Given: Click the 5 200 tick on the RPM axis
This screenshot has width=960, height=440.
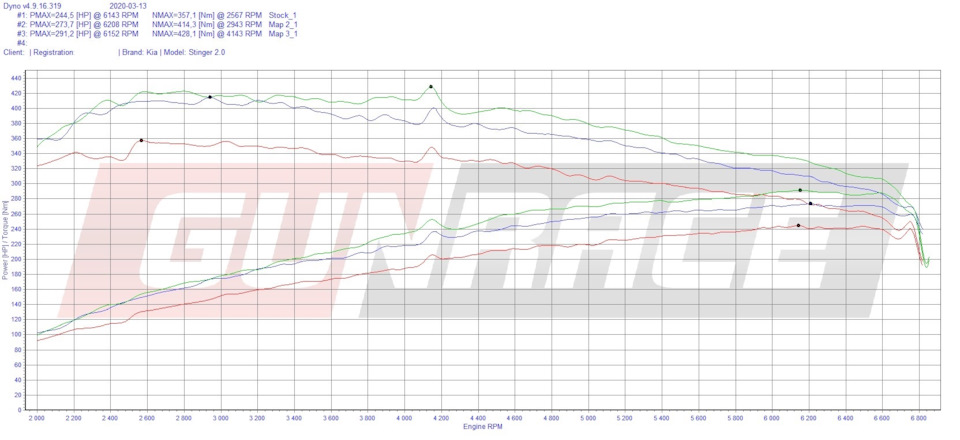Looking at the screenshot, I should click(624, 418).
